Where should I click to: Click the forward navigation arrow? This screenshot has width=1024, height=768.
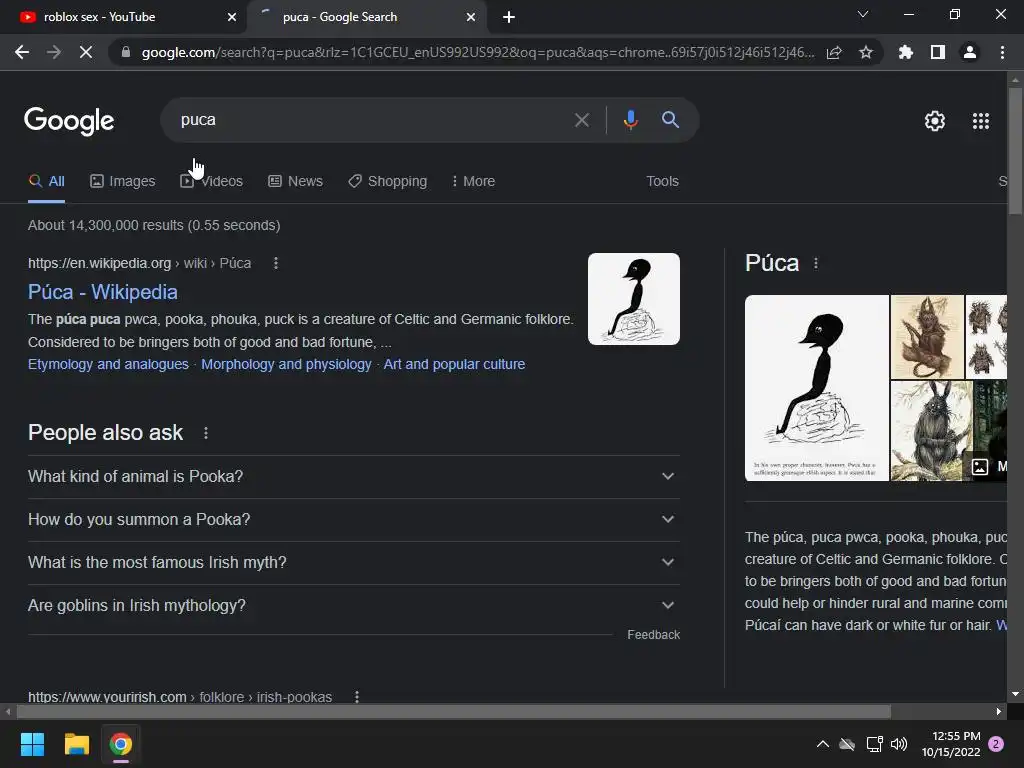click(x=54, y=52)
